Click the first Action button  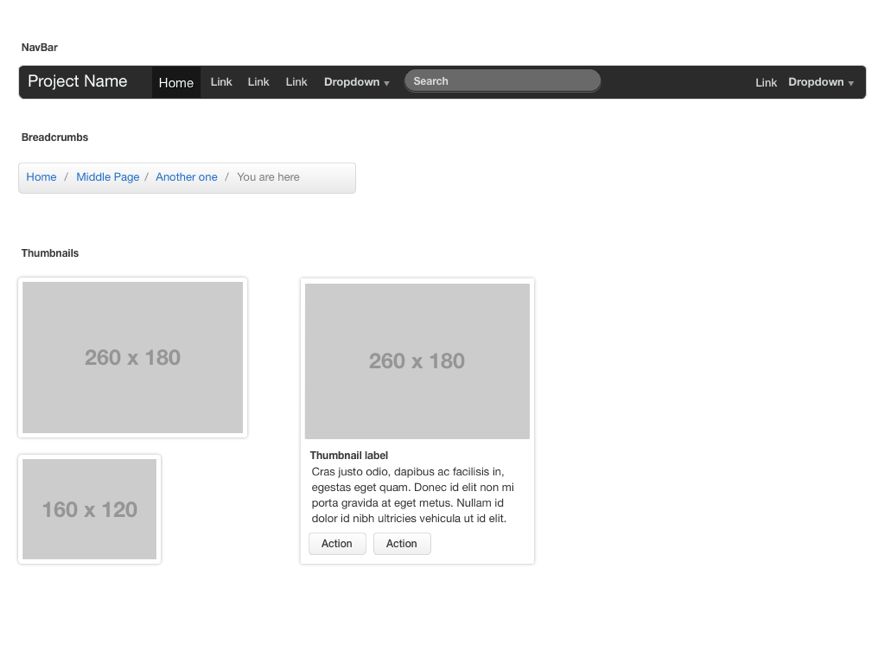pos(337,543)
